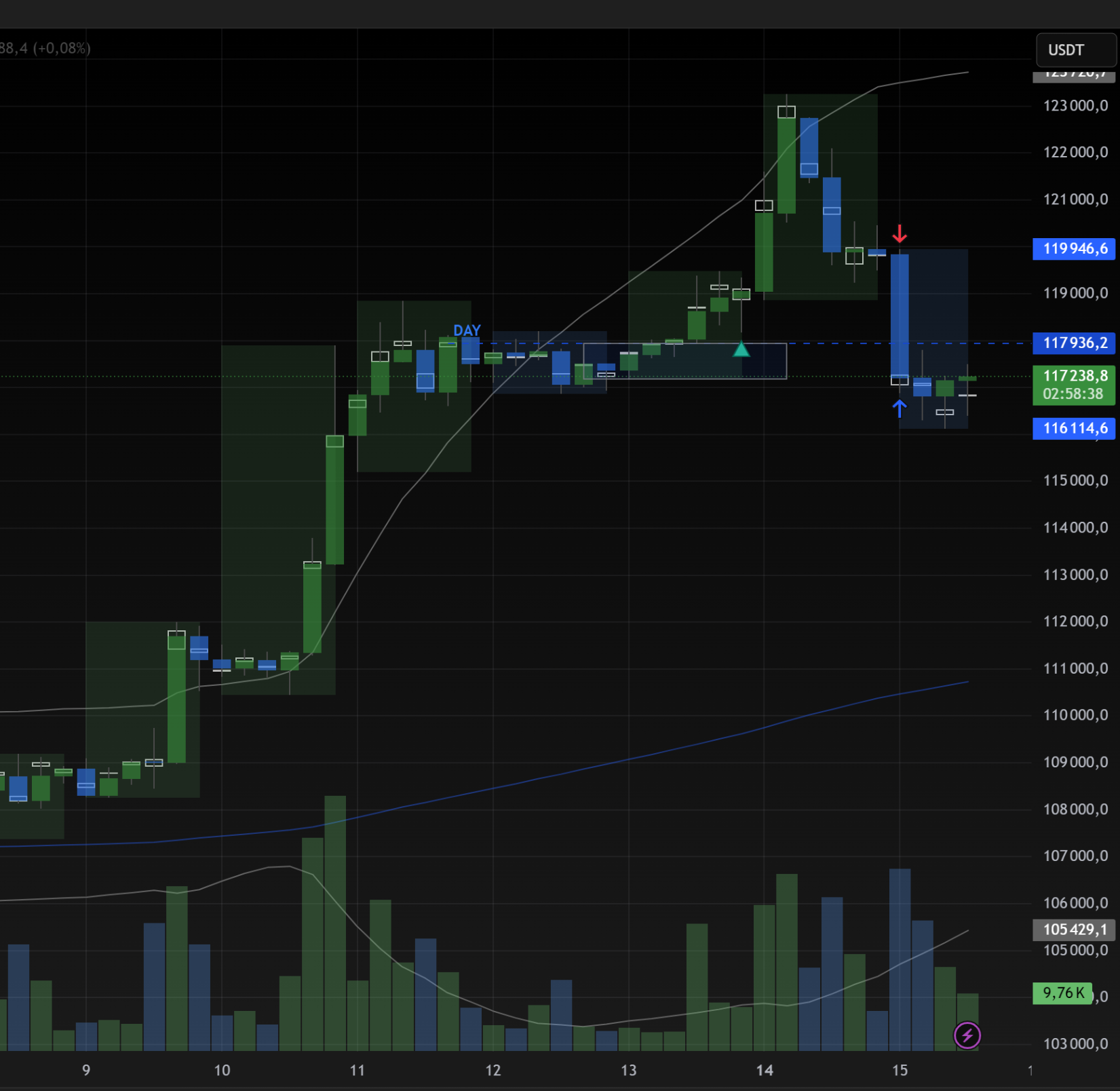1120x1091 pixels.
Task: Click the large blue candle below red arrow
Action: (x=900, y=315)
